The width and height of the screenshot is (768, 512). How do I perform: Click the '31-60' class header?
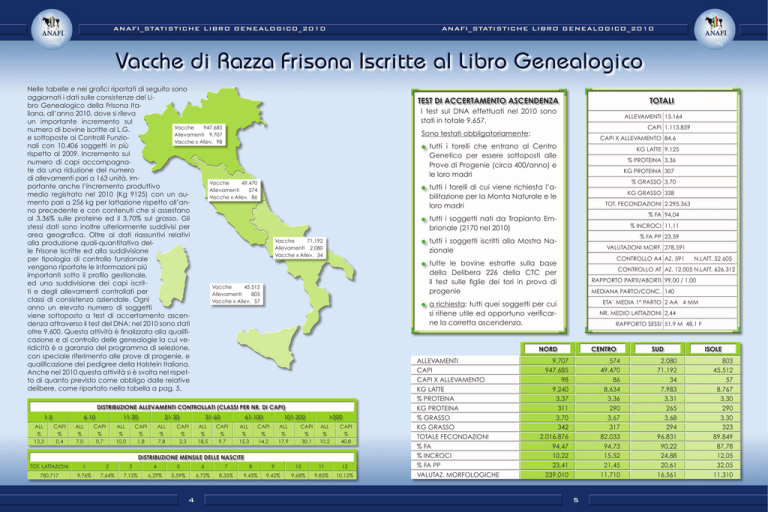(x=212, y=417)
